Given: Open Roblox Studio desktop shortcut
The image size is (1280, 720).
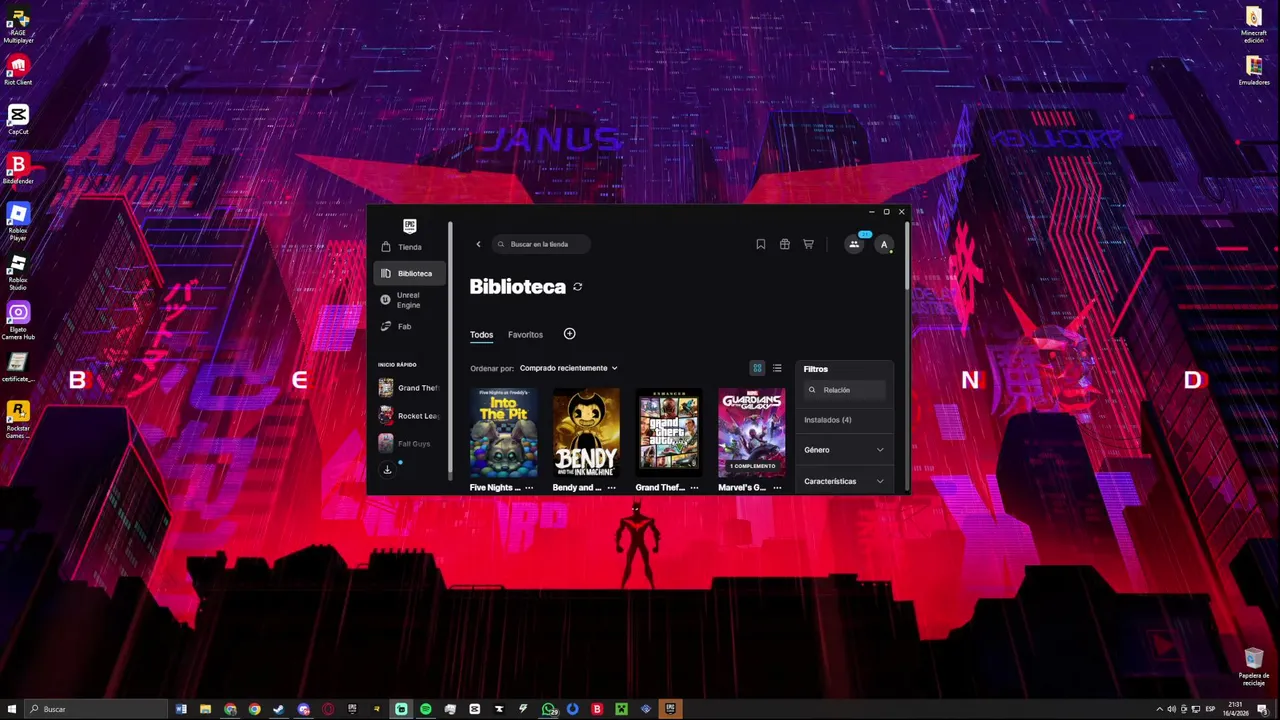Looking at the screenshot, I should pos(18,271).
